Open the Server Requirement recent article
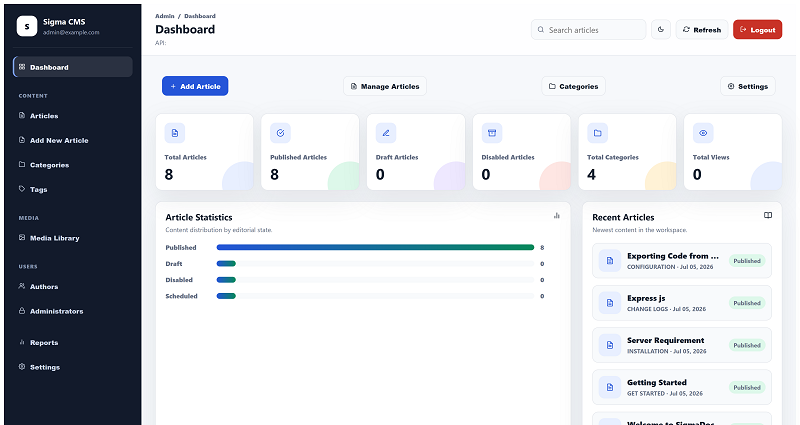Viewport: 800px width, 425px height. (682, 345)
